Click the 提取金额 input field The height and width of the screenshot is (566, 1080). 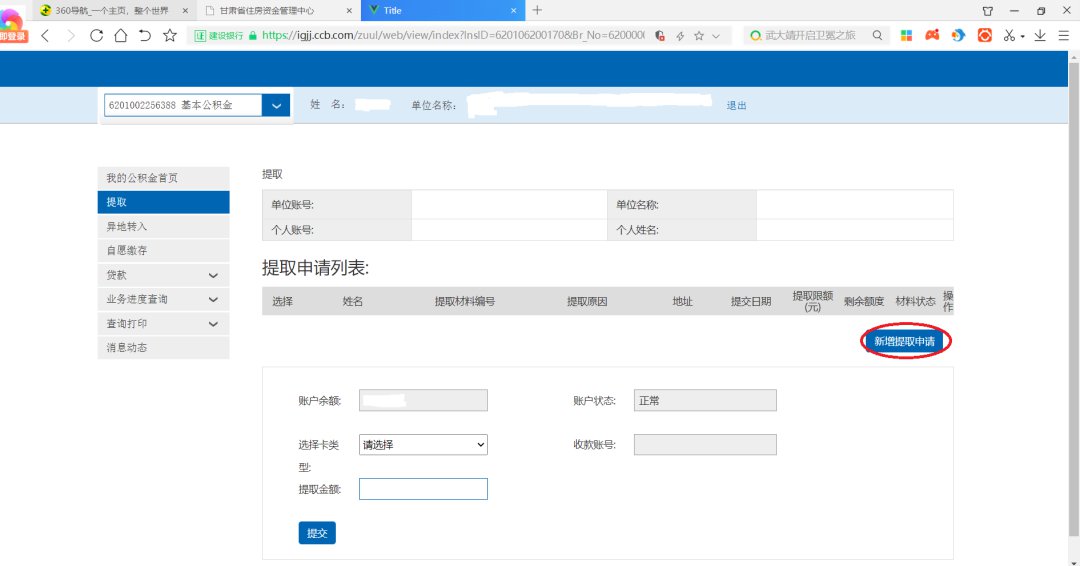pyautogui.click(x=423, y=489)
